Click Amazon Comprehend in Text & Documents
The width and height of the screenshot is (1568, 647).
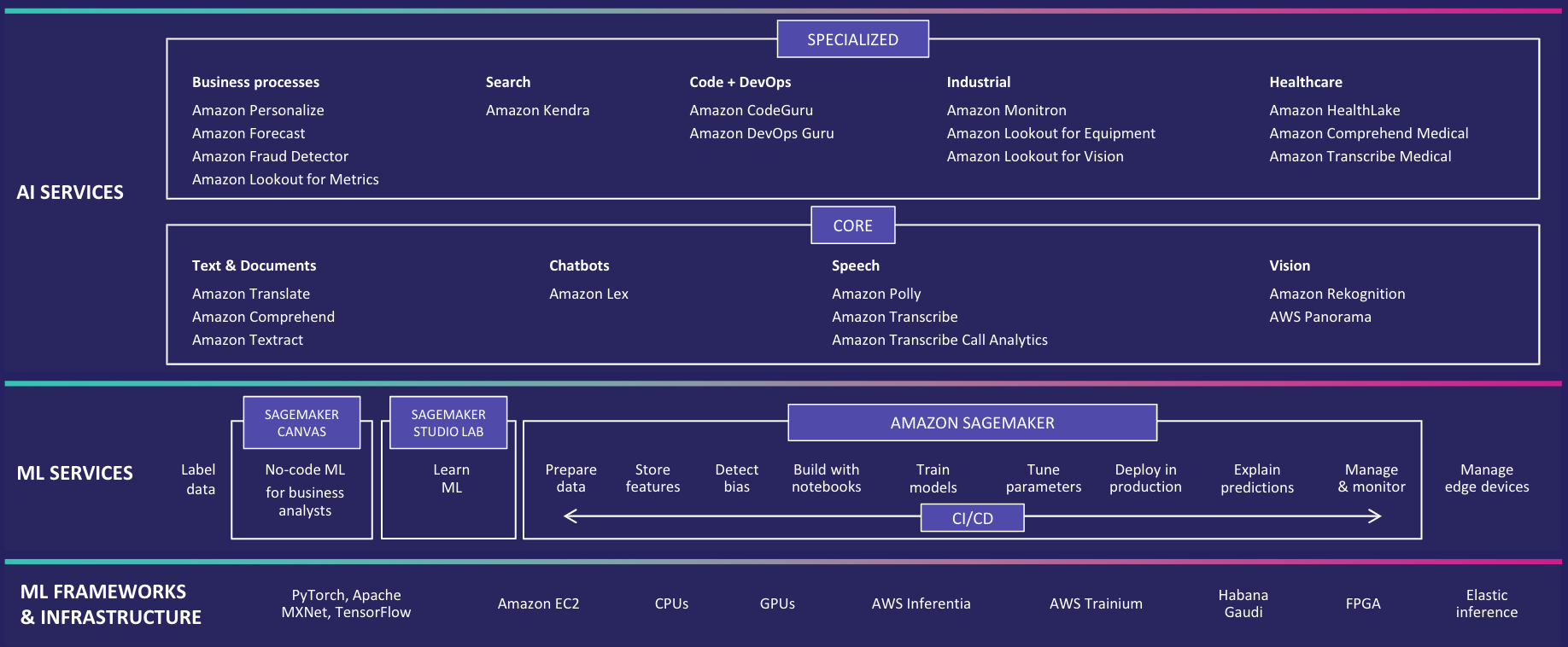263,317
